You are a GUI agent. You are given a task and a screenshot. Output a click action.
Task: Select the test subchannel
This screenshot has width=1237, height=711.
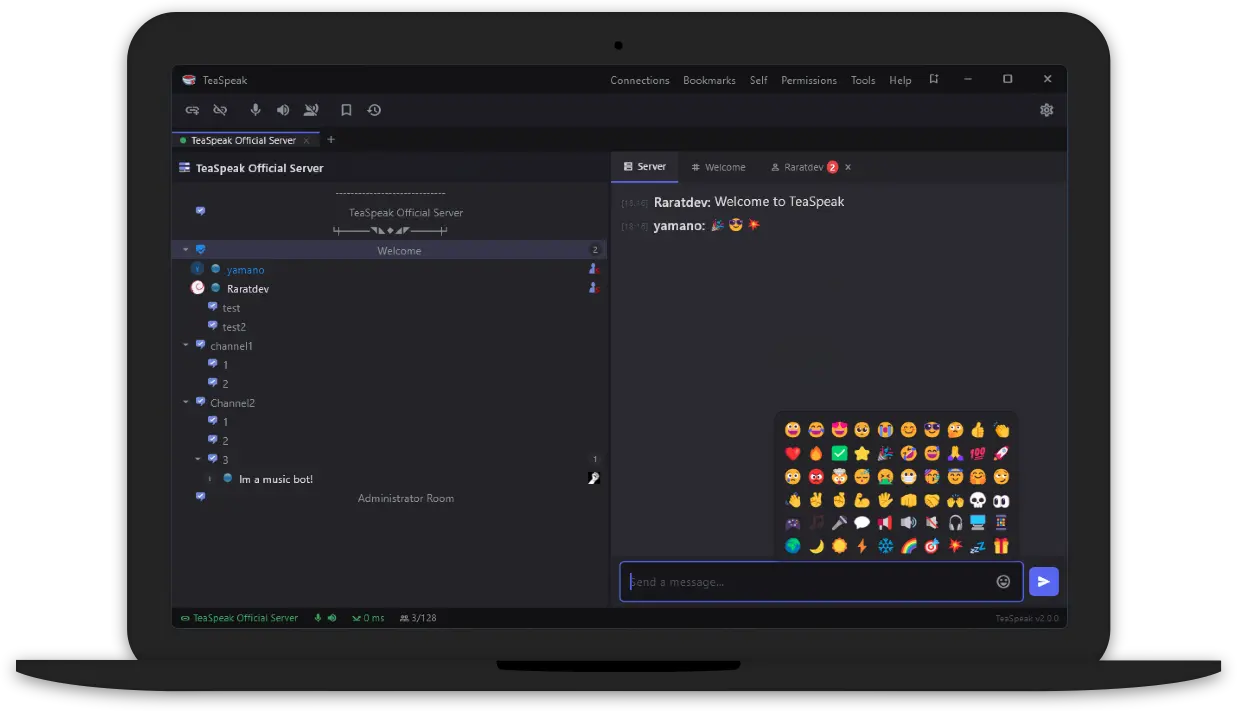(x=231, y=308)
